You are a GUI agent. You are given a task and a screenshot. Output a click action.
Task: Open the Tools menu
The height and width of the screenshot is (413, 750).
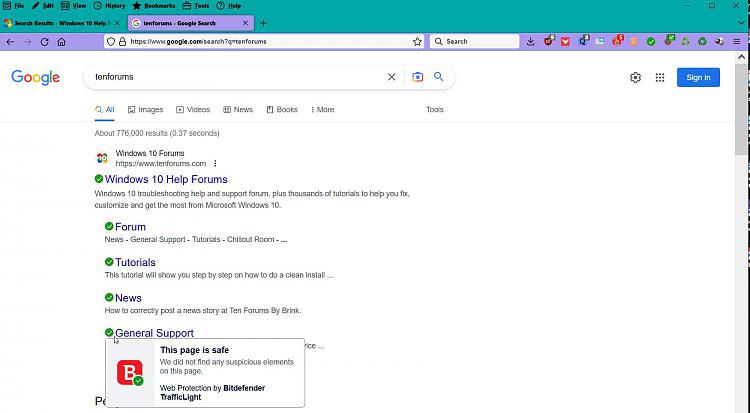pos(196,6)
